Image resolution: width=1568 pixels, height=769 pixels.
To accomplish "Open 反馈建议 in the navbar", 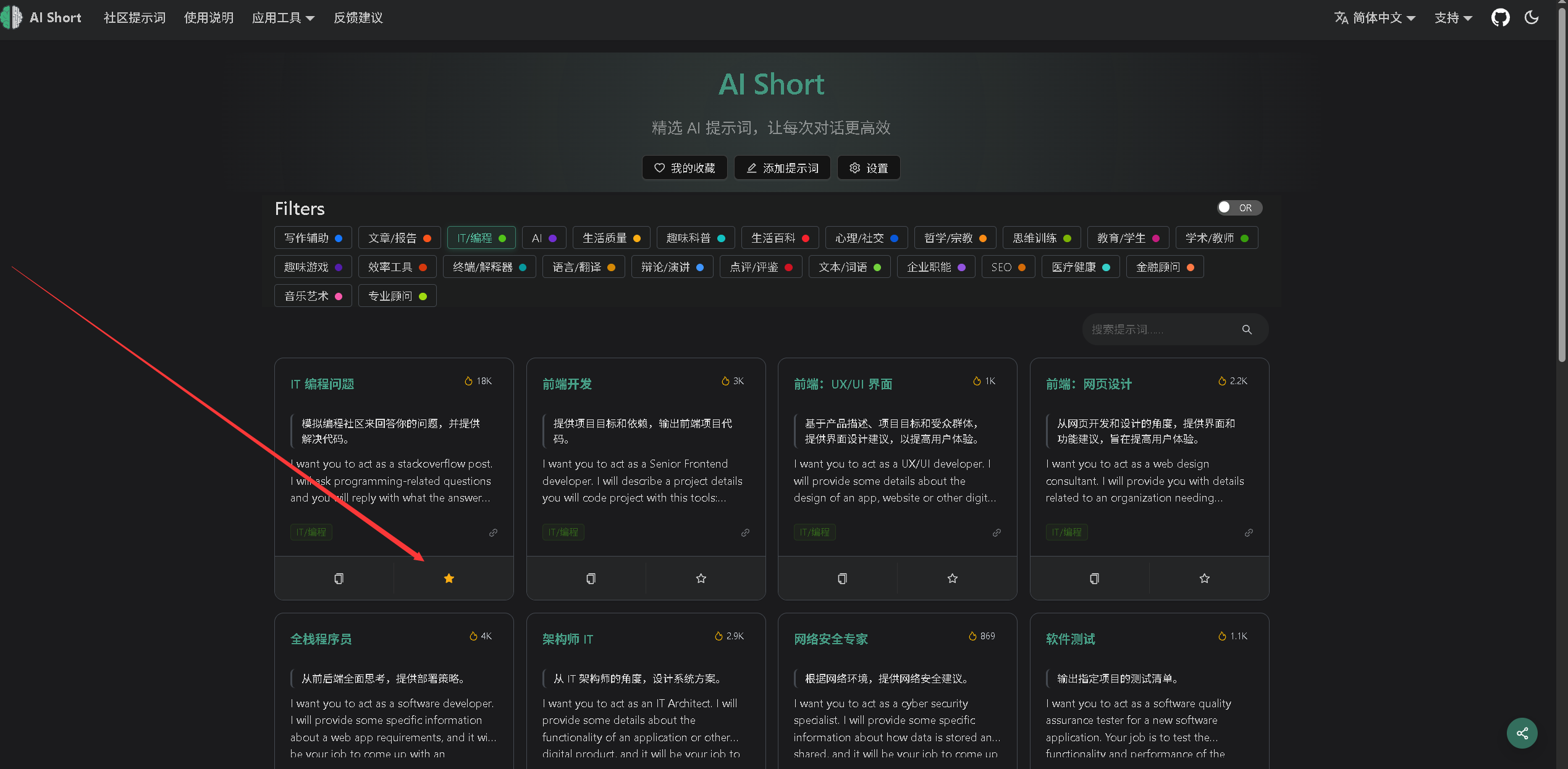I will [x=358, y=18].
